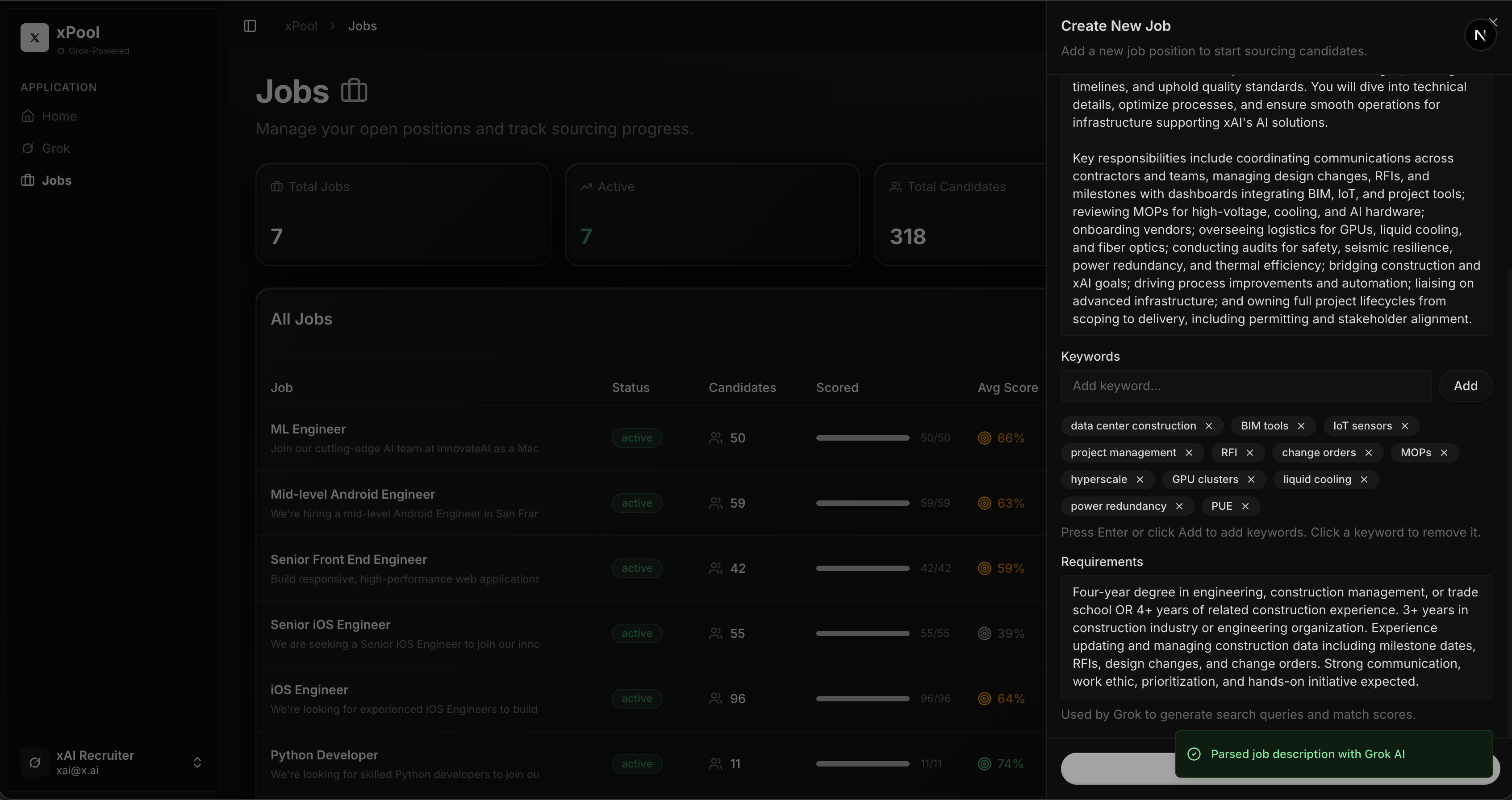Delete the liquid cooling keyword chip

[1364, 479]
